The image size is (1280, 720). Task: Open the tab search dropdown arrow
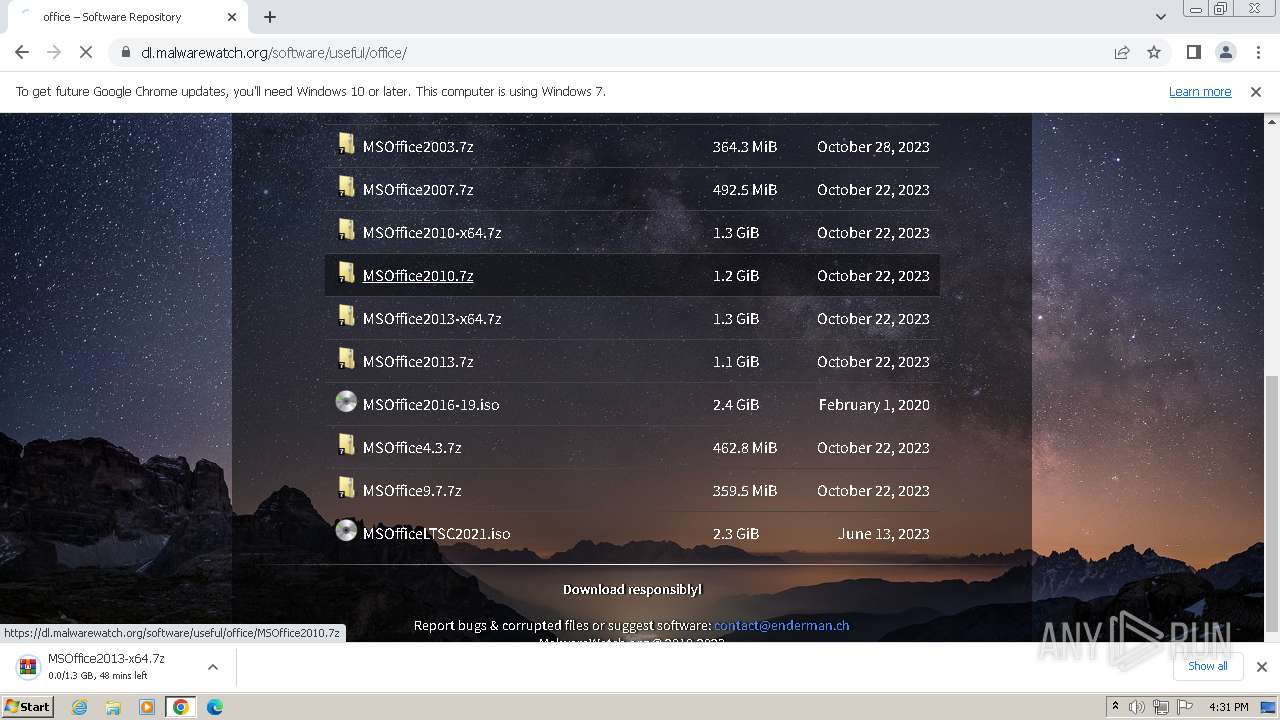(x=1160, y=17)
